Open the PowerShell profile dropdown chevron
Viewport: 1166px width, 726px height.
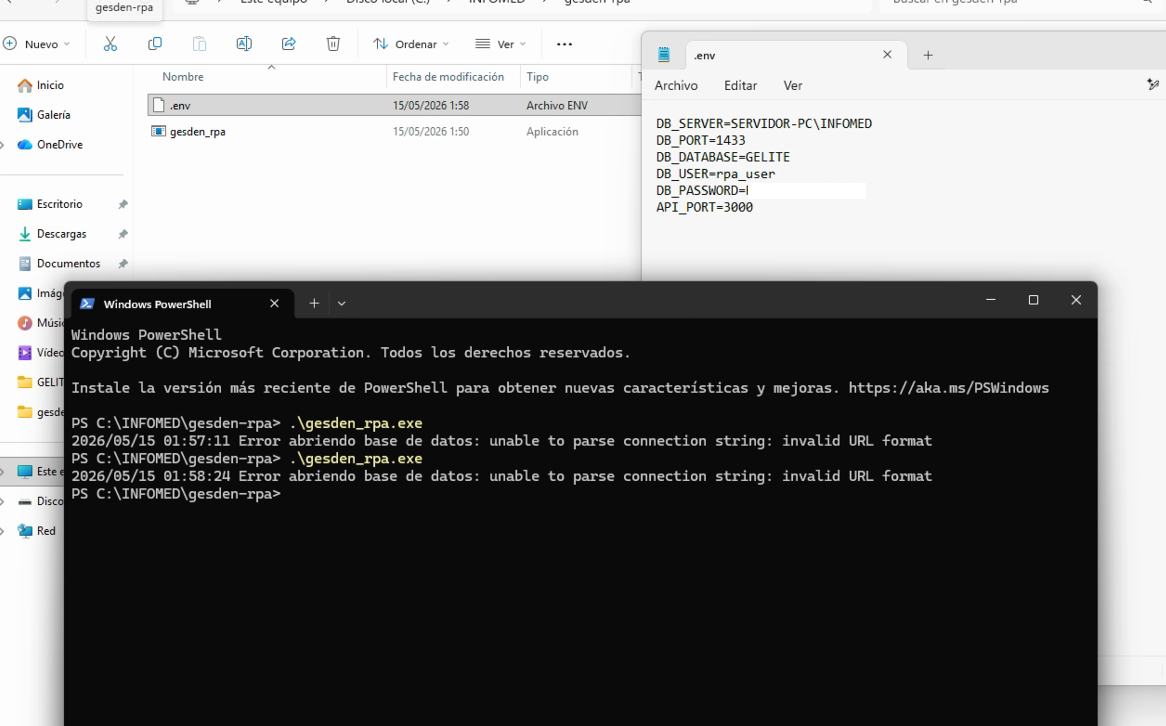(341, 303)
